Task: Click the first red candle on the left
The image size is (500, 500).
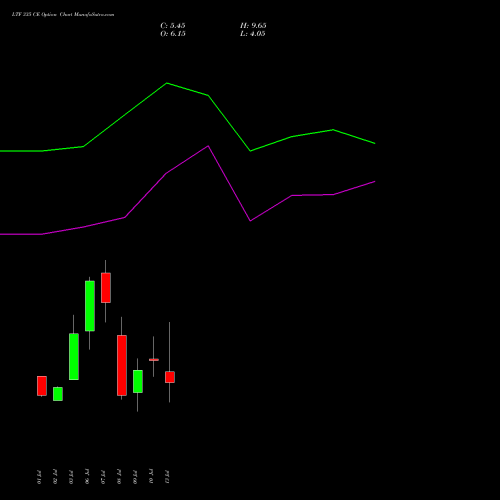Action: pyautogui.click(x=42, y=386)
